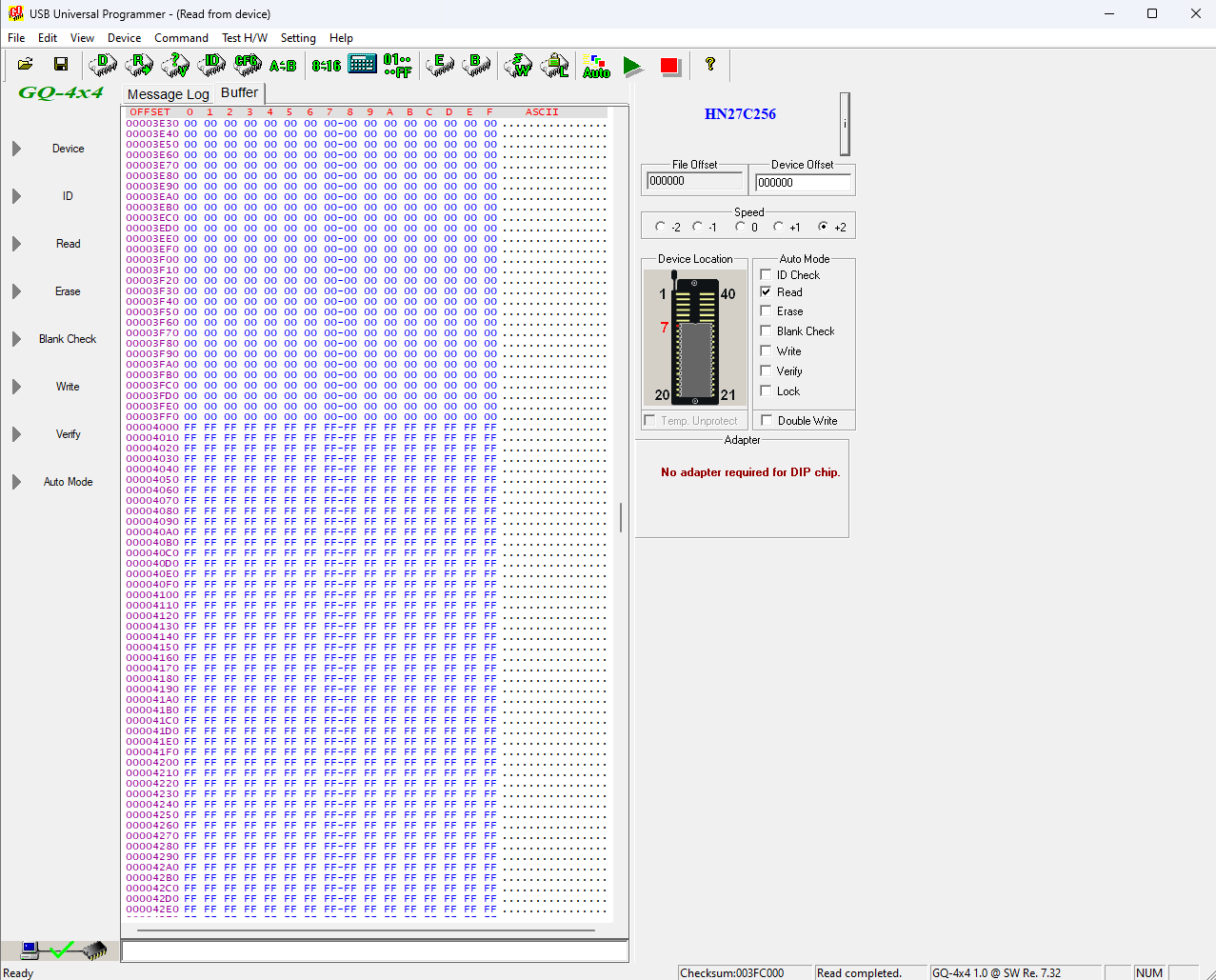Uncheck the Read checkbox in Auto Mode
Viewport: 1216px width, 980px height.
(766, 292)
